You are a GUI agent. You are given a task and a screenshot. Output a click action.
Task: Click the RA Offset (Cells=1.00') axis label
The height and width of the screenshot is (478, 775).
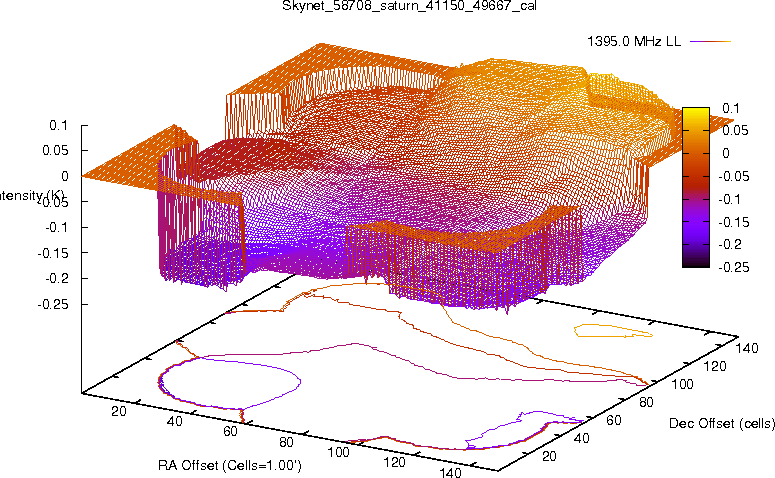tap(230, 465)
